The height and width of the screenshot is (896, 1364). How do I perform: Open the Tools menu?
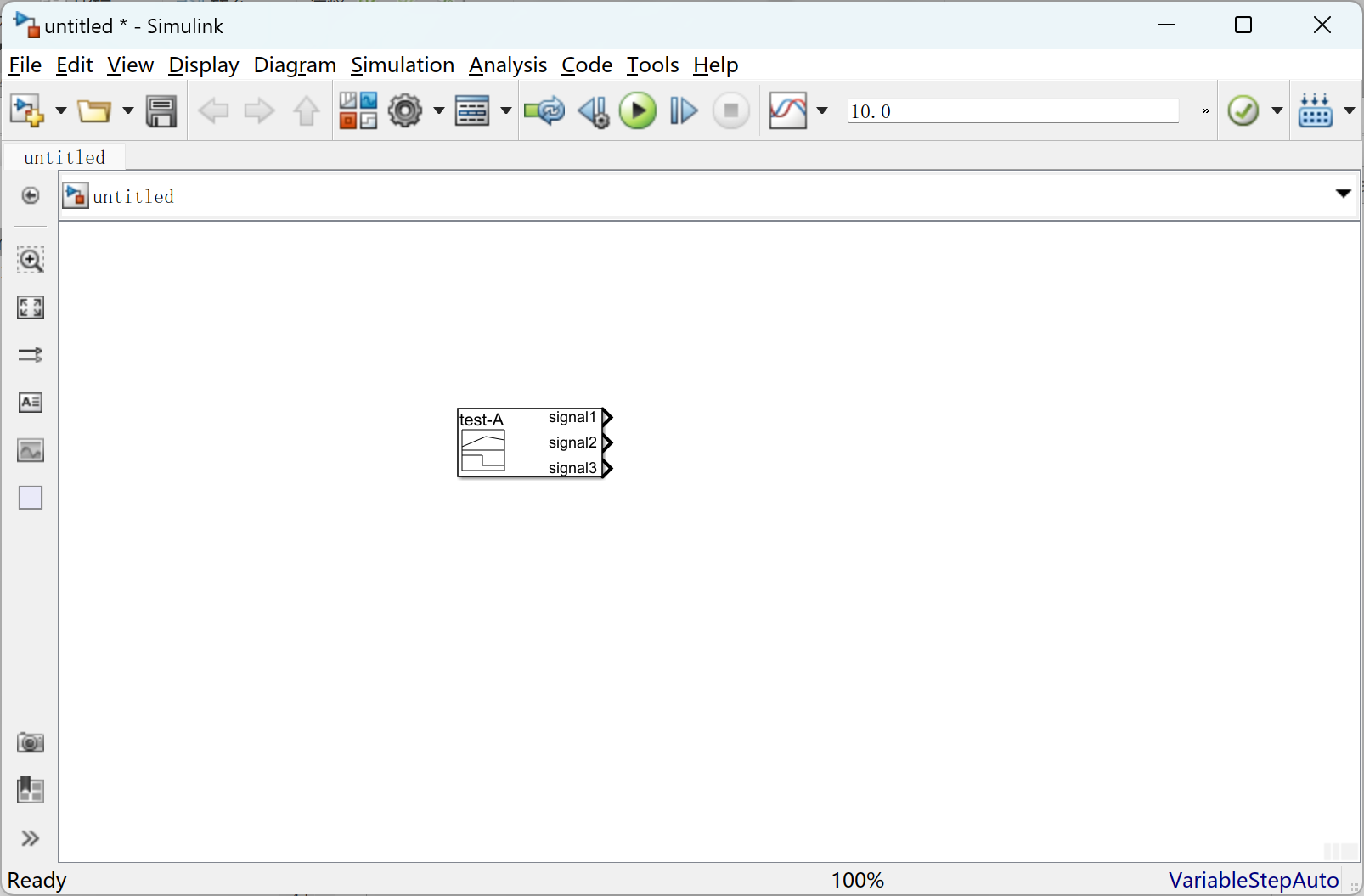[652, 65]
